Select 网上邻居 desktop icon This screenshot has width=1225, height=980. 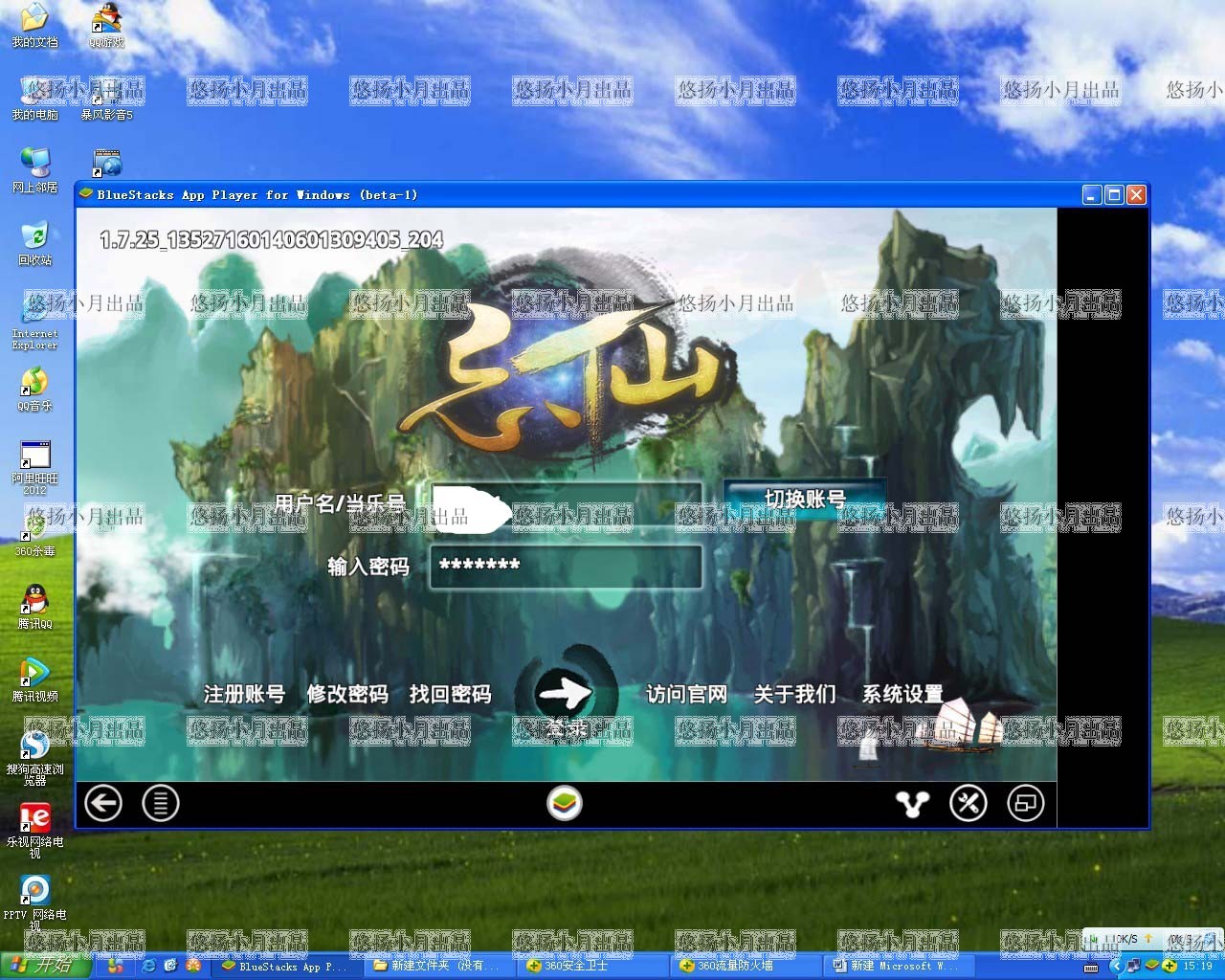[34, 170]
